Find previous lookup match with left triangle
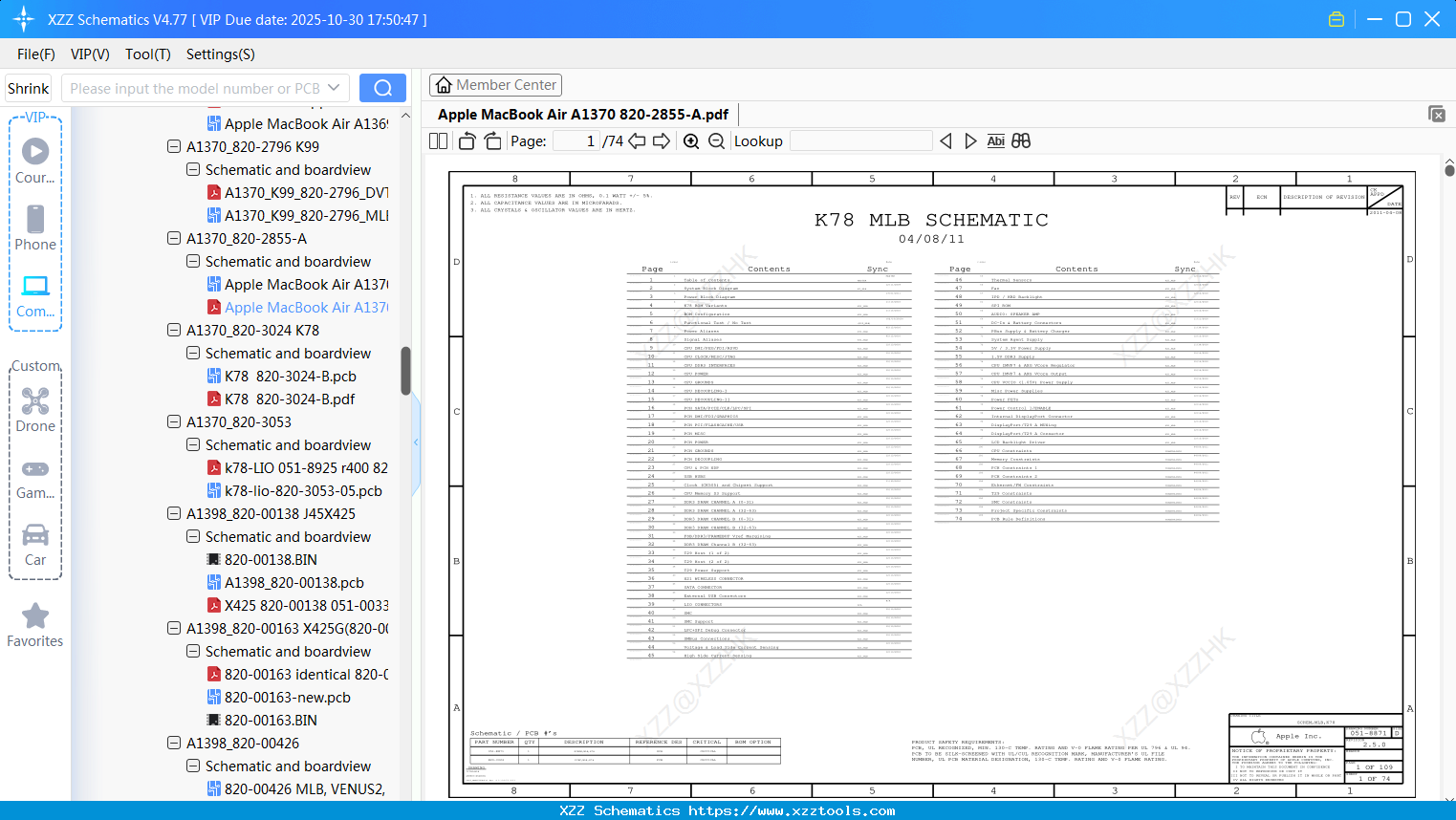 pyautogui.click(x=945, y=141)
